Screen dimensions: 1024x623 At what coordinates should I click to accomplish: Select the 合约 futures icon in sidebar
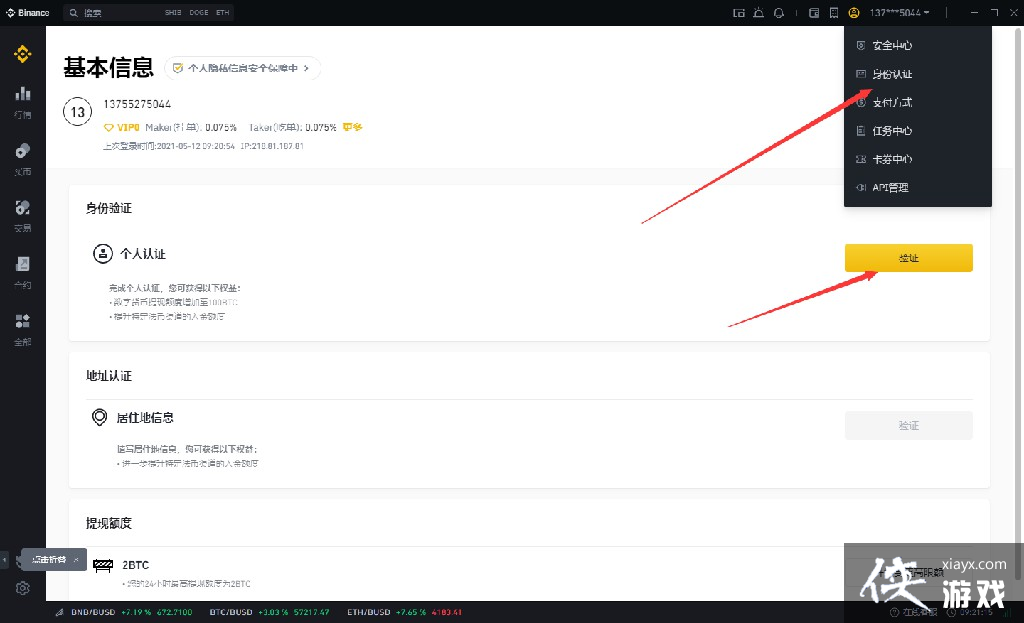click(22, 264)
